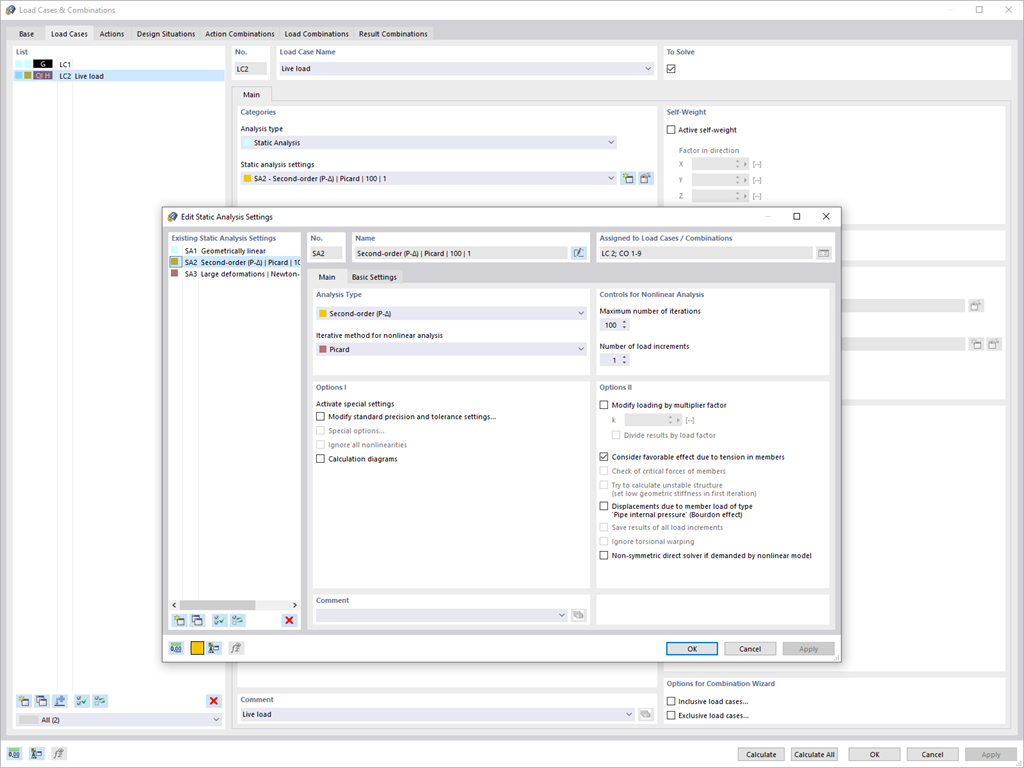Open the Result Combinations tab

(393, 33)
